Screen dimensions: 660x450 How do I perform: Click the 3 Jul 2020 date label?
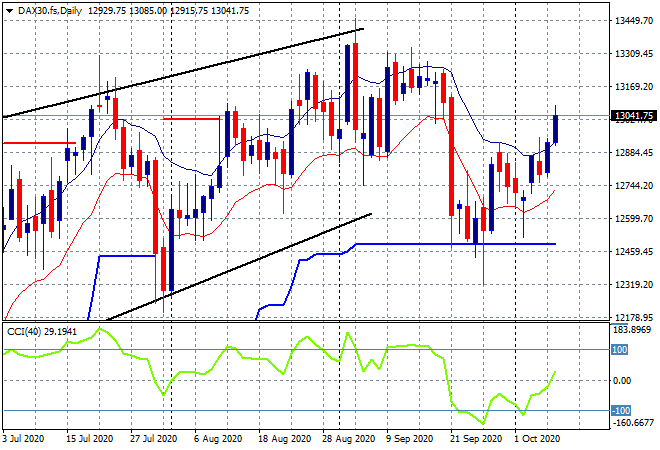tap(23, 439)
